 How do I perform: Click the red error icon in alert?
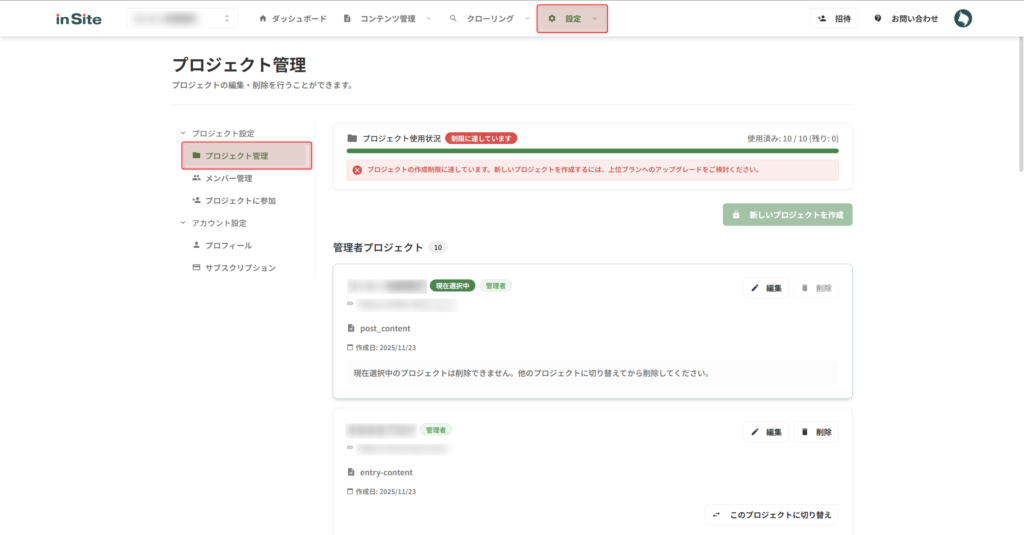(357, 170)
